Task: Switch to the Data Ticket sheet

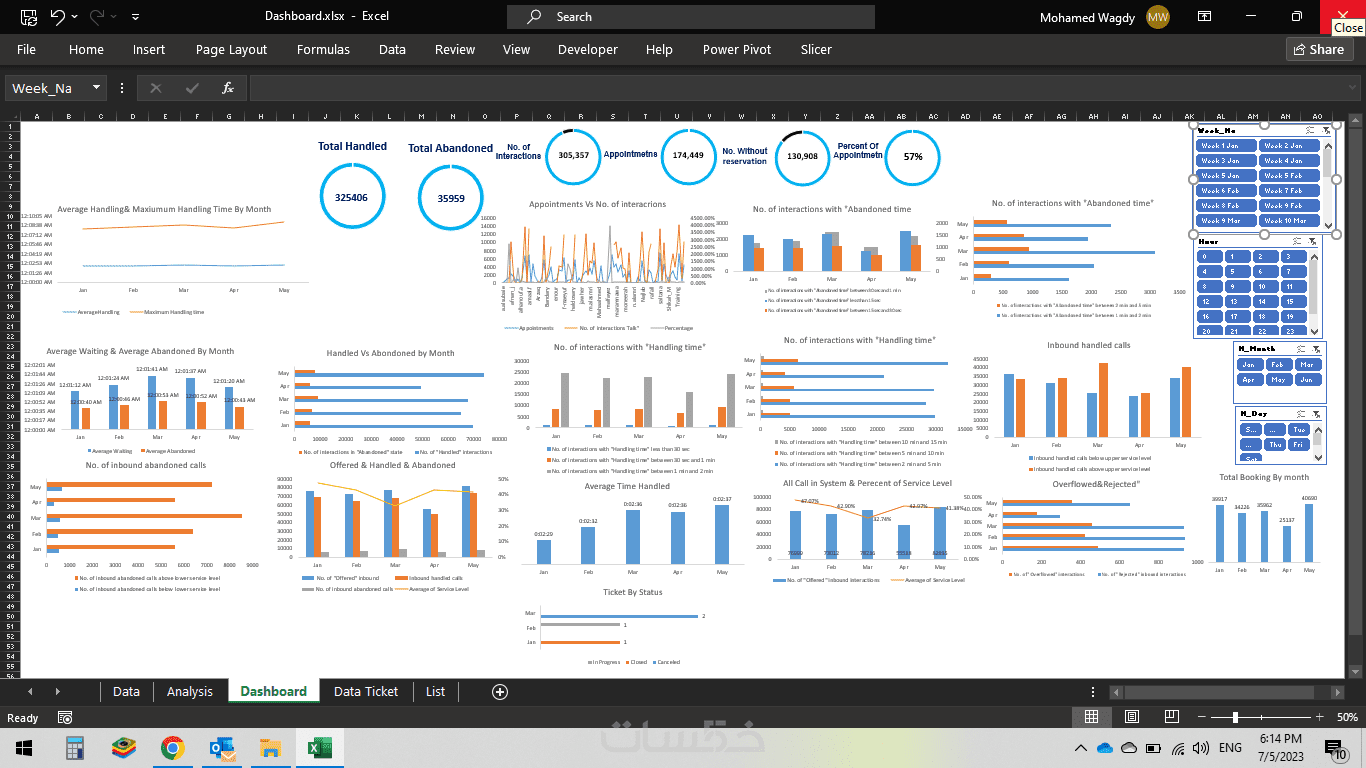Action: [366, 691]
